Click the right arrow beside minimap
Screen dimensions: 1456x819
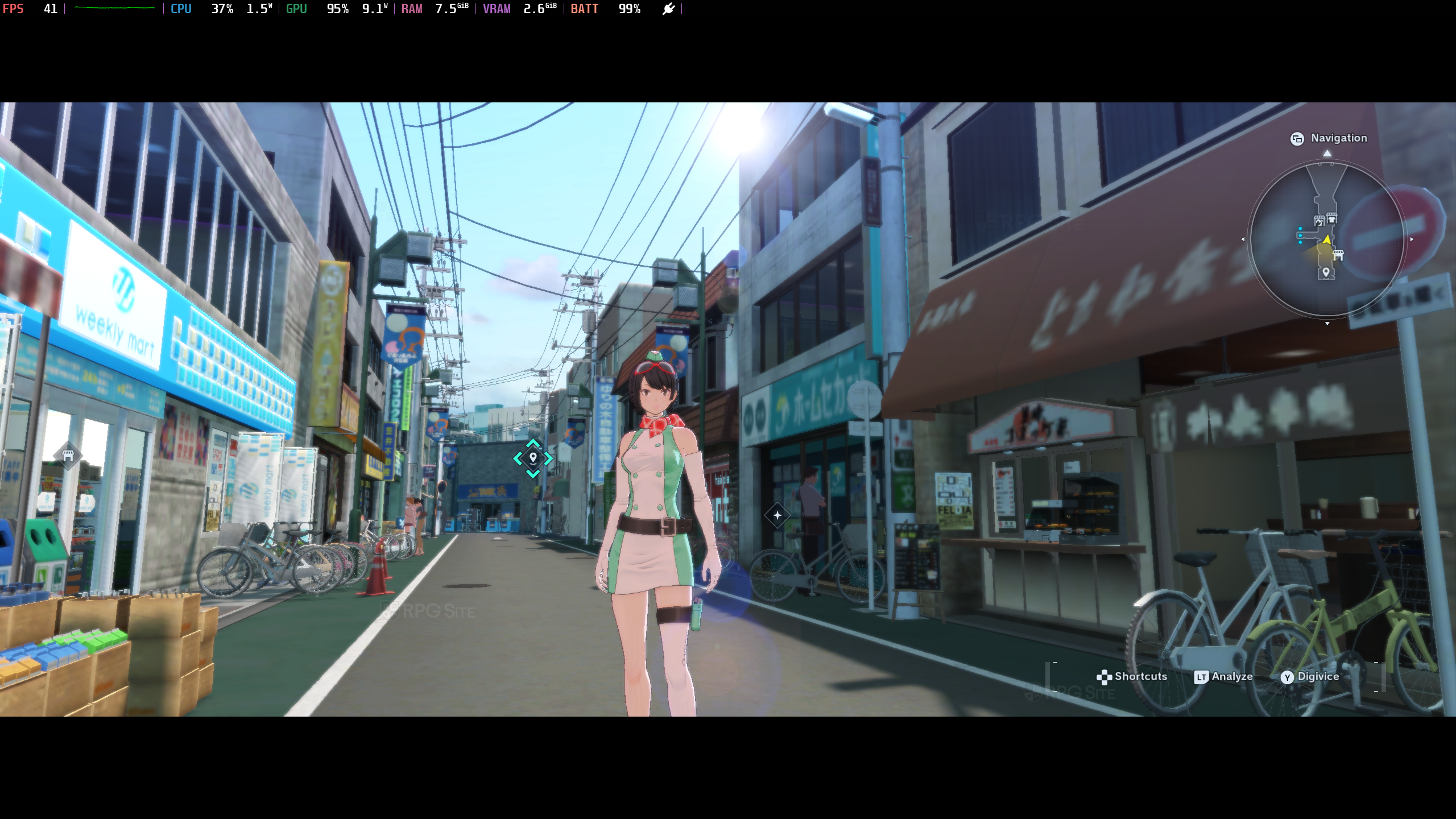point(1412,239)
